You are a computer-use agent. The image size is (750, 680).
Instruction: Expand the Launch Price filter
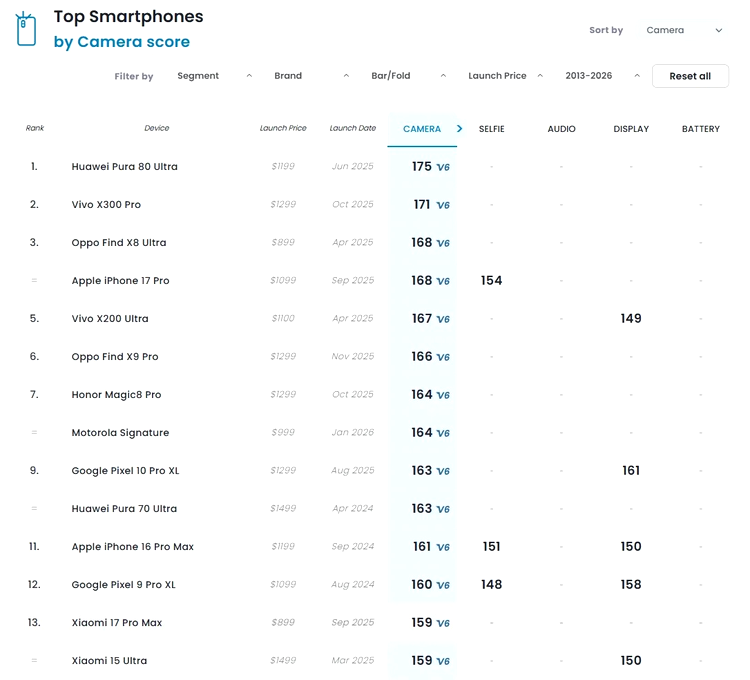tap(505, 76)
